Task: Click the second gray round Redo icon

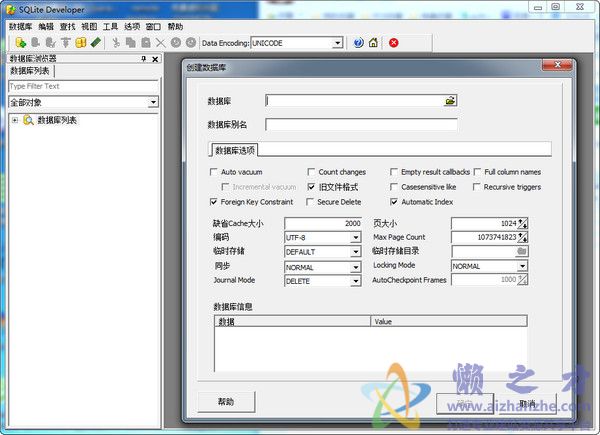Action: (x=191, y=42)
